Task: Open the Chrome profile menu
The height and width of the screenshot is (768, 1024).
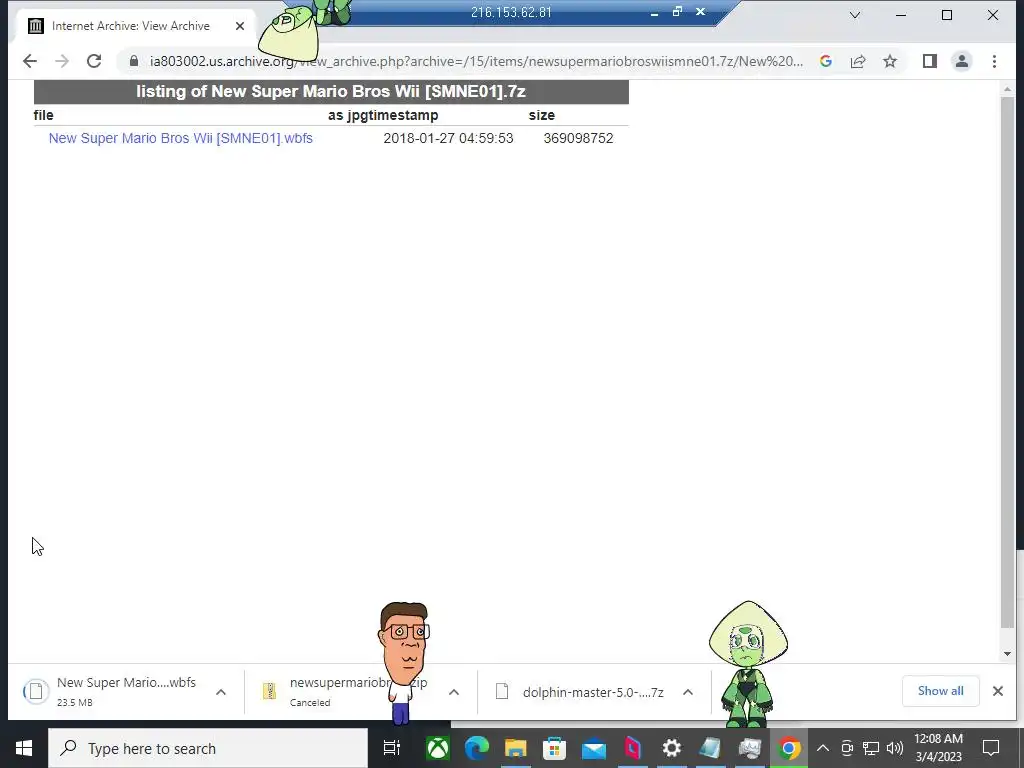Action: coord(962,61)
